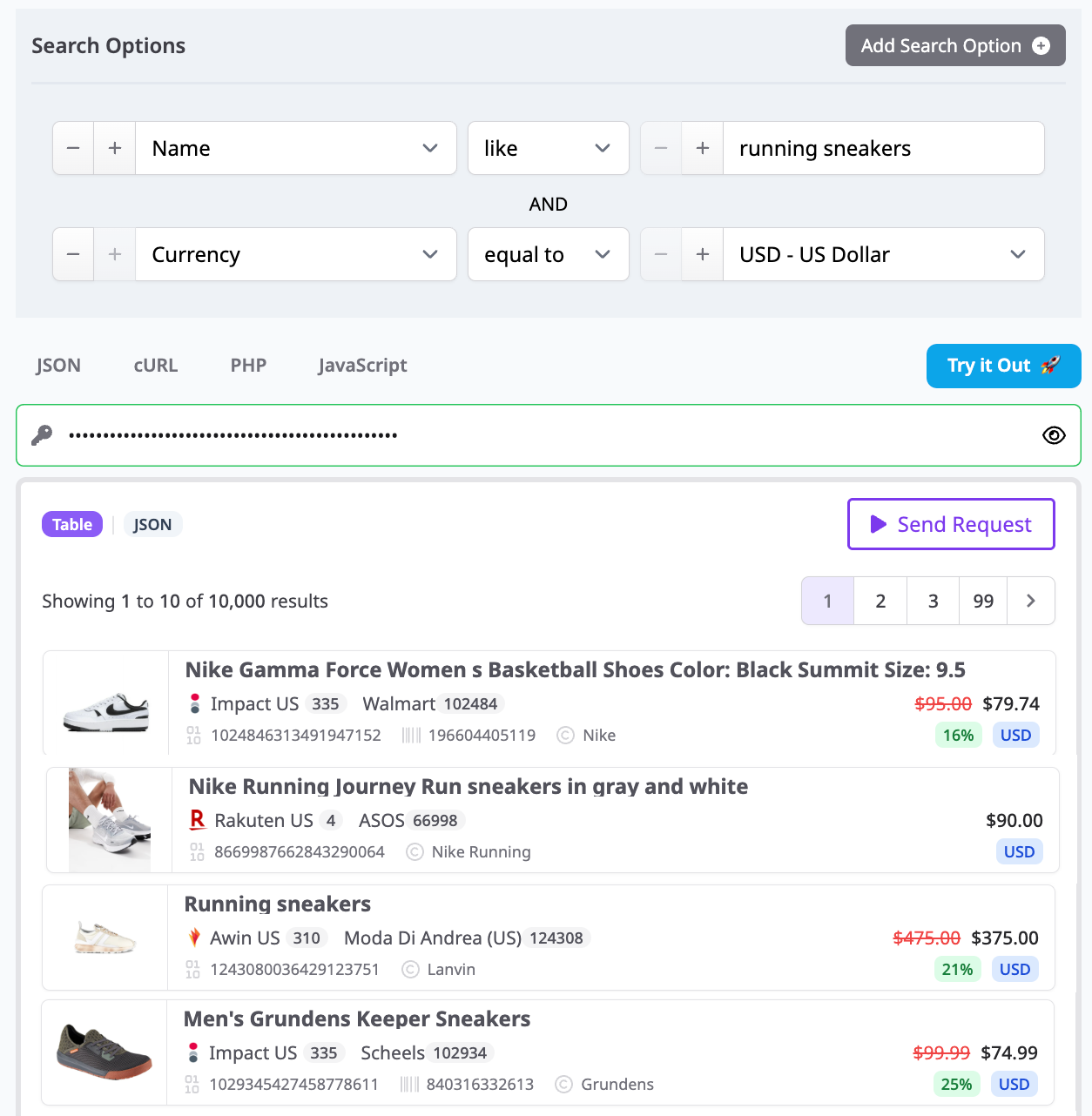This screenshot has width=1092, height=1116.
Task: Click plus beside running sneakers value
Action: pyautogui.click(x=703, y=148)
